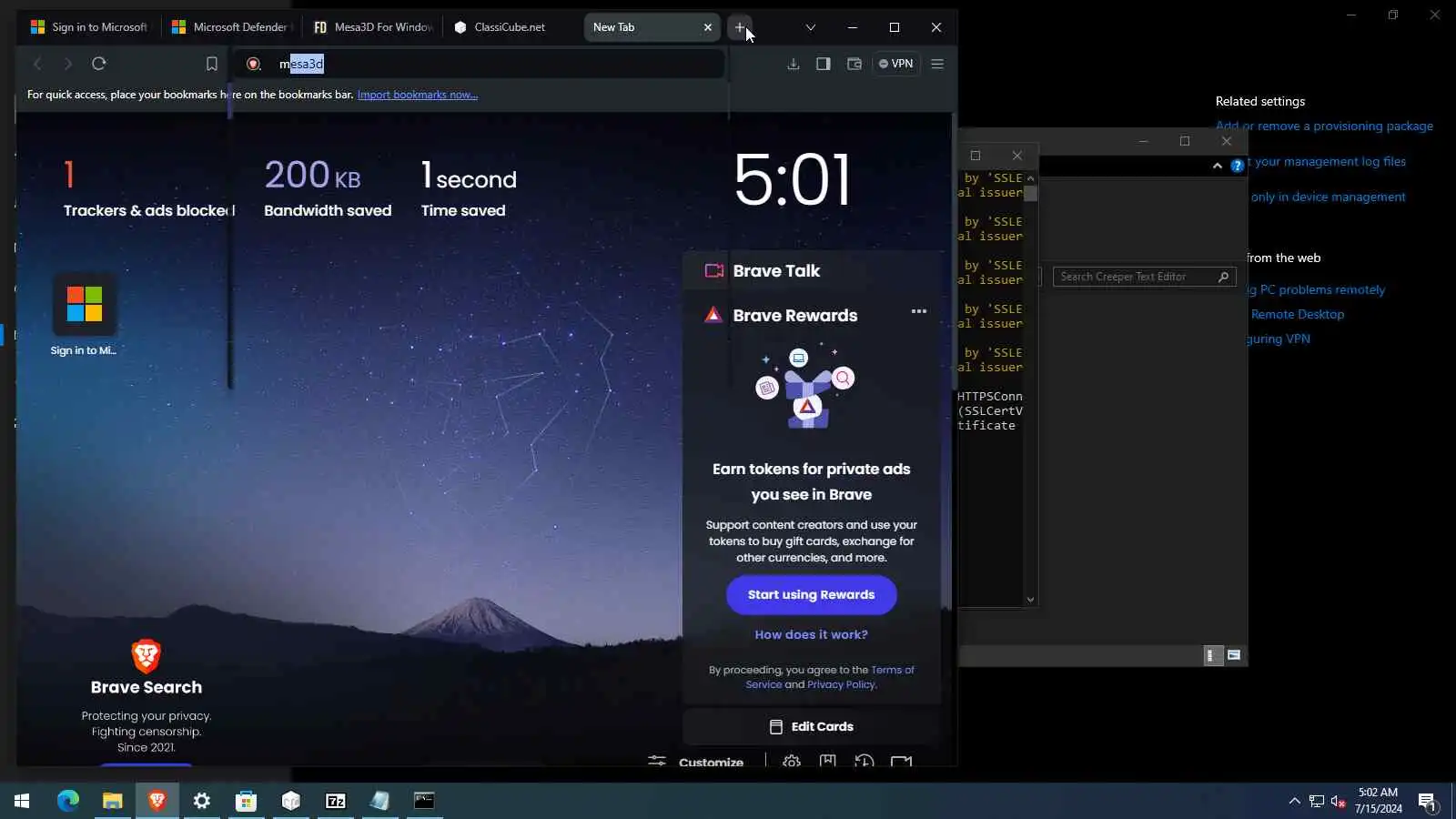Click the Edit Cards button
This screenshot has height=819, width=1456.
point(812,727)
